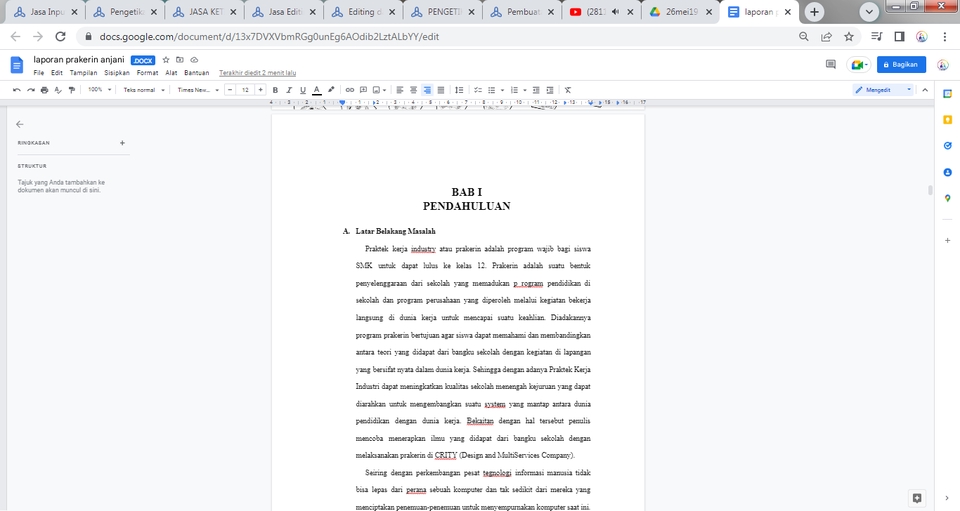
Task: Click the Redo arrow in toolbar
Action: (x=31, y=90)
